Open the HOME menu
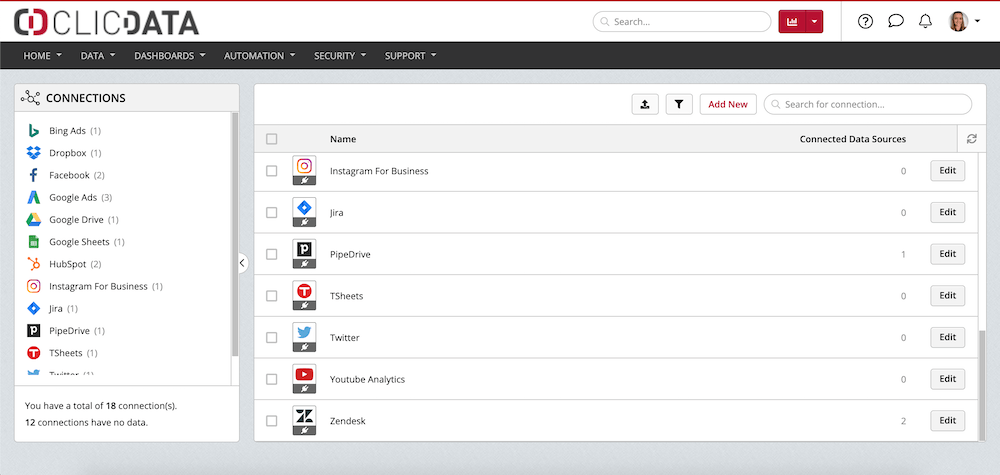The width and height of the screenshot is (1000, 475). tap(43, 55)
